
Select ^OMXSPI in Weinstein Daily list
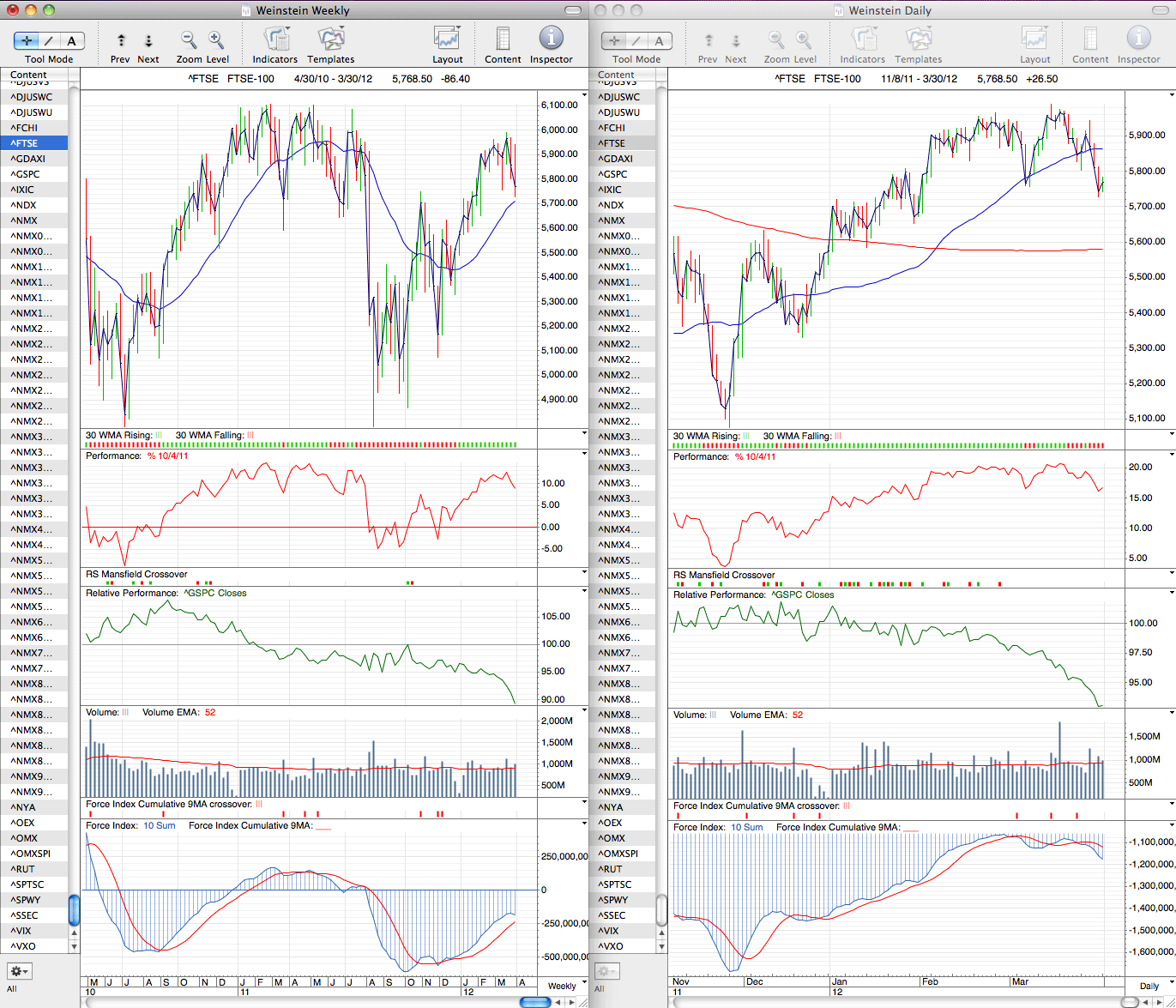pos(622,854)
